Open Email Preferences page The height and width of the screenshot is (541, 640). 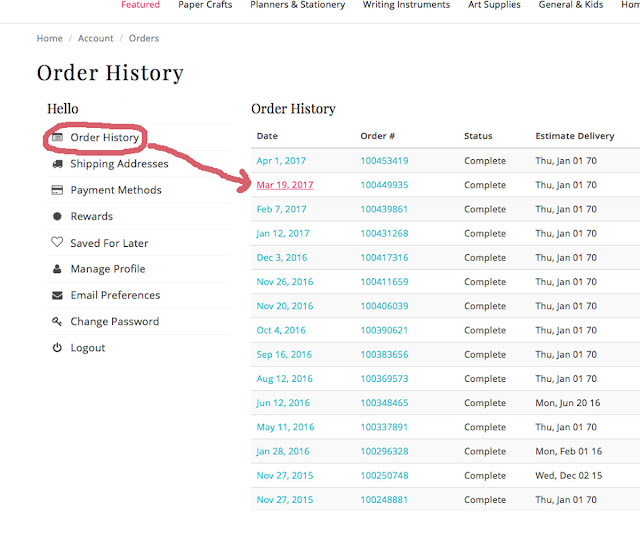point(116,295)
